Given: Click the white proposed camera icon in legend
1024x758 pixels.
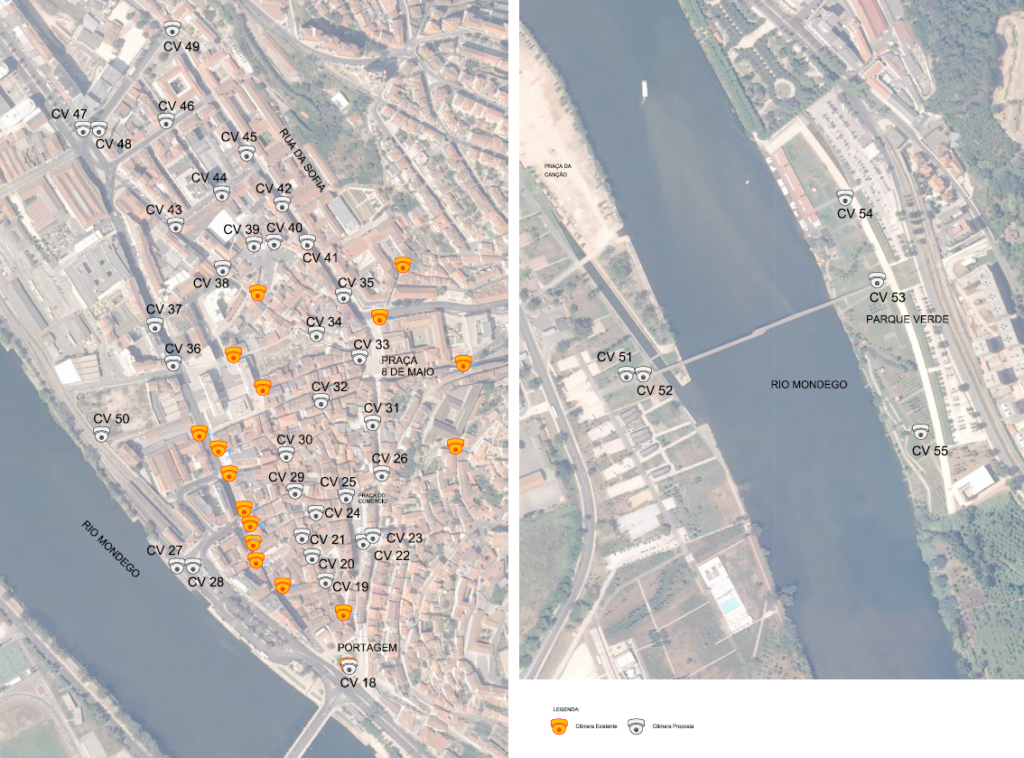Looking at the screenshot, I should click(x=636, y=726).
